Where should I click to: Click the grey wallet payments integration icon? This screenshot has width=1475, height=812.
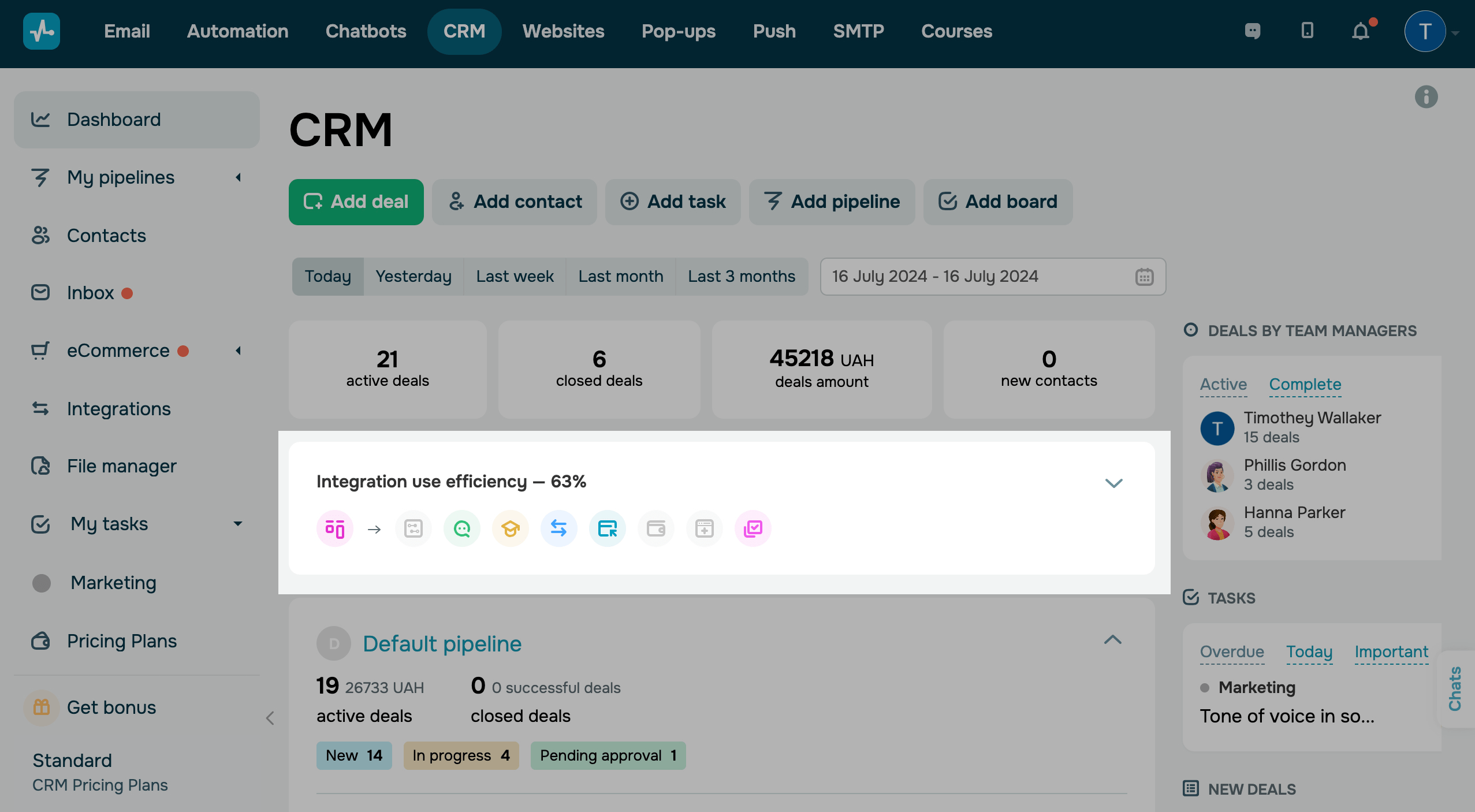pos(655,528)
